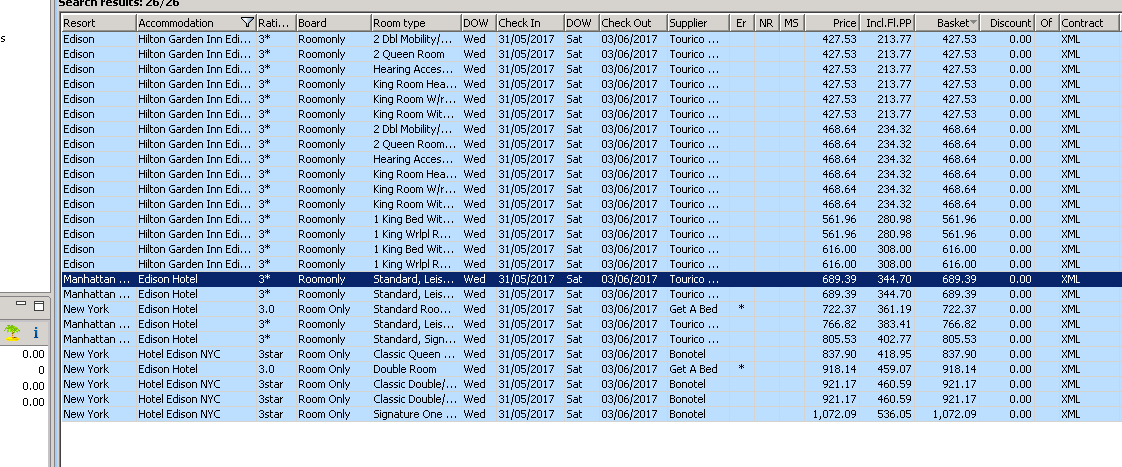This screenshot has width=1122, height=467.
Task: Click the maximize panel icon on the left
Action: click(39, 305)
